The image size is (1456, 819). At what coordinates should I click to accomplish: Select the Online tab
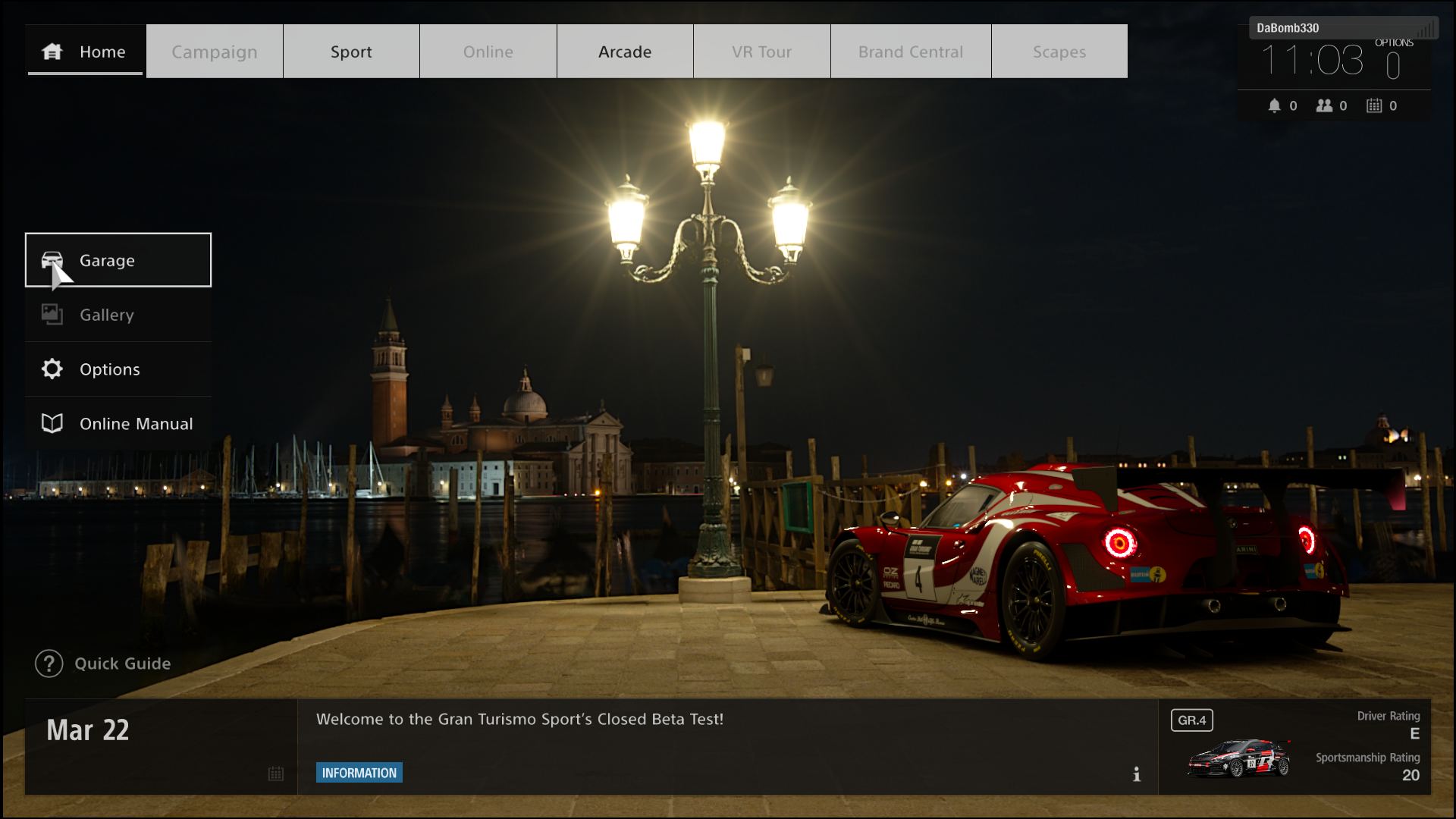click(488, 51)
